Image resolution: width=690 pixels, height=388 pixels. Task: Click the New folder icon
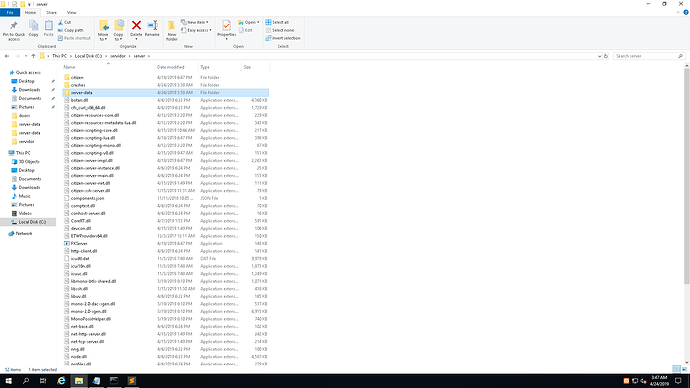(172, 30)
